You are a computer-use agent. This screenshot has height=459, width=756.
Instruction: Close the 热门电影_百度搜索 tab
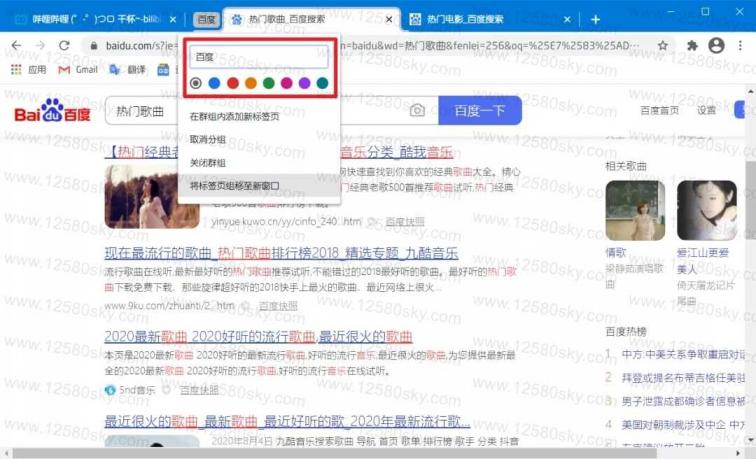point(567,19)
